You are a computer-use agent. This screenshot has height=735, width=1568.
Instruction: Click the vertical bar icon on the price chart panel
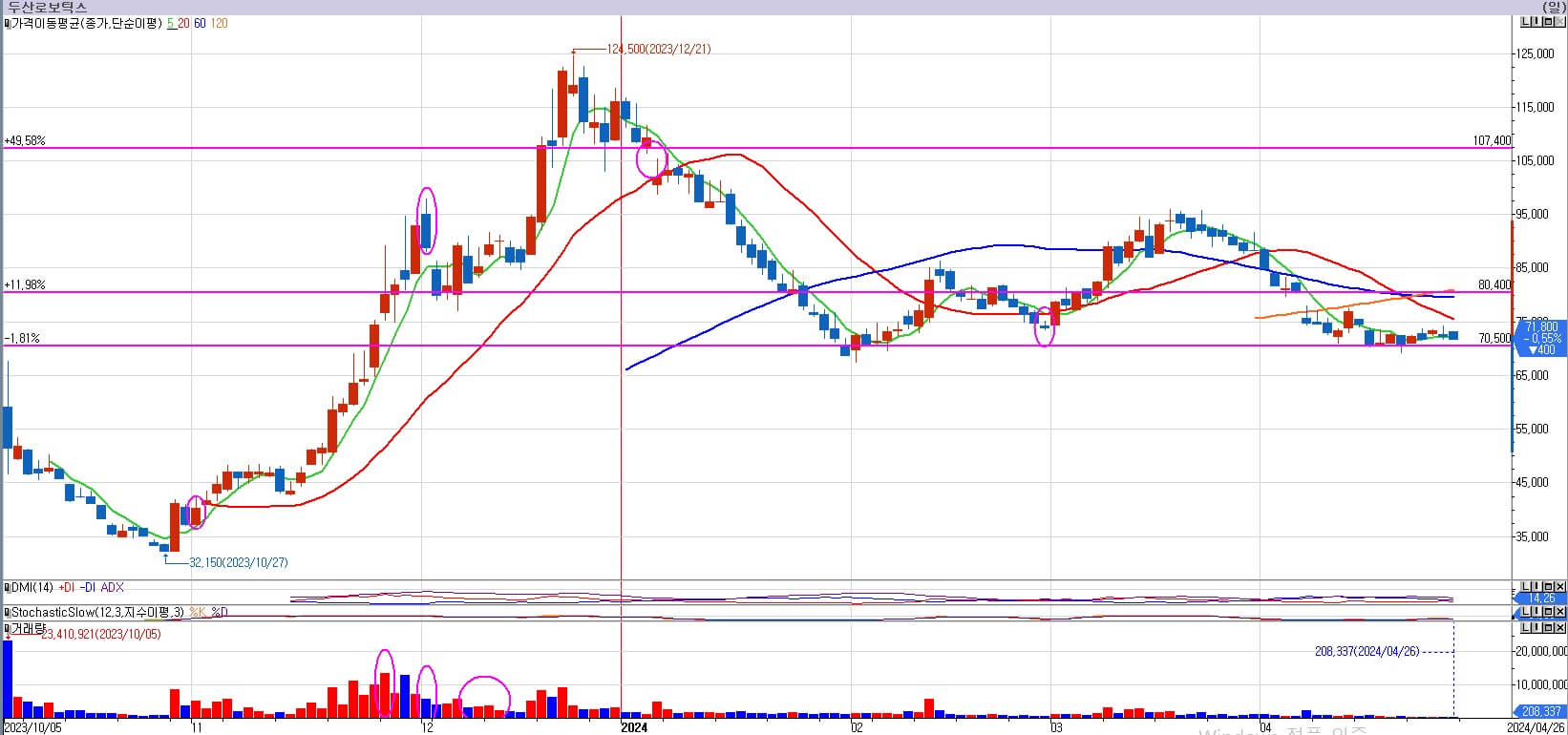point(1537,22)
